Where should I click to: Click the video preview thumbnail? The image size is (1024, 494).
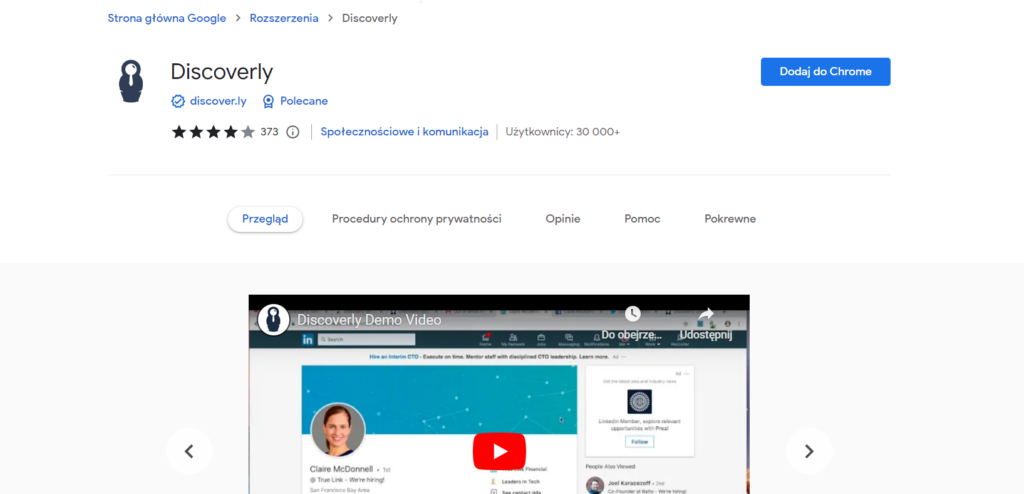tap(499, 394)
